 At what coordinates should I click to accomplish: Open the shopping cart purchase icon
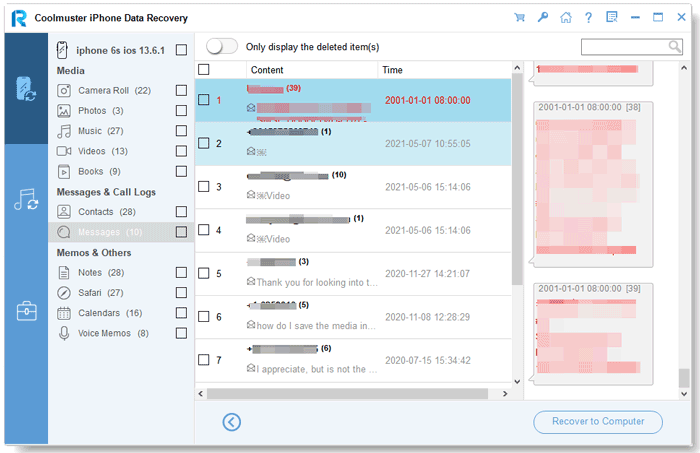519,17
